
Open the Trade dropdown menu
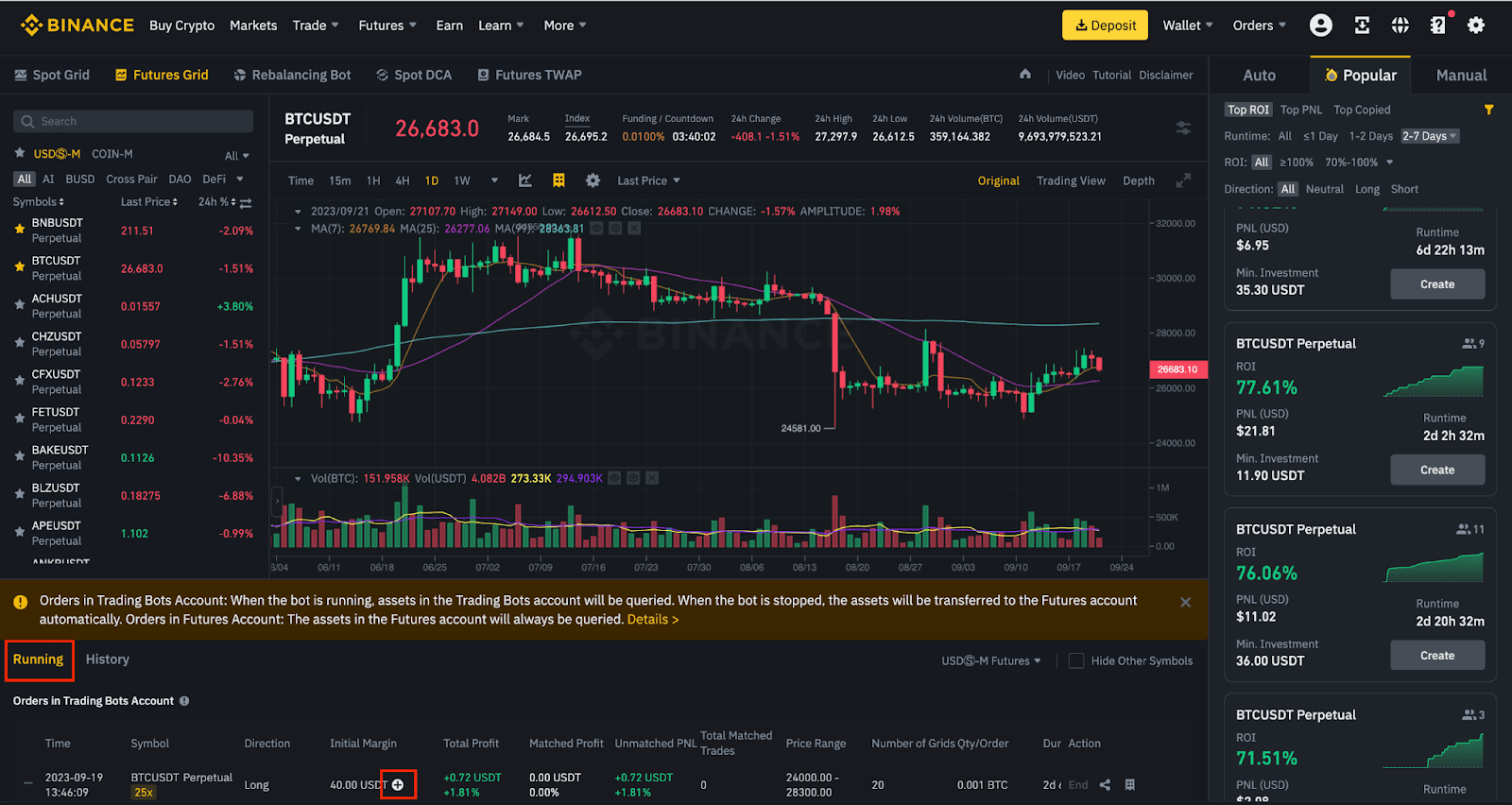pos(315,26)
